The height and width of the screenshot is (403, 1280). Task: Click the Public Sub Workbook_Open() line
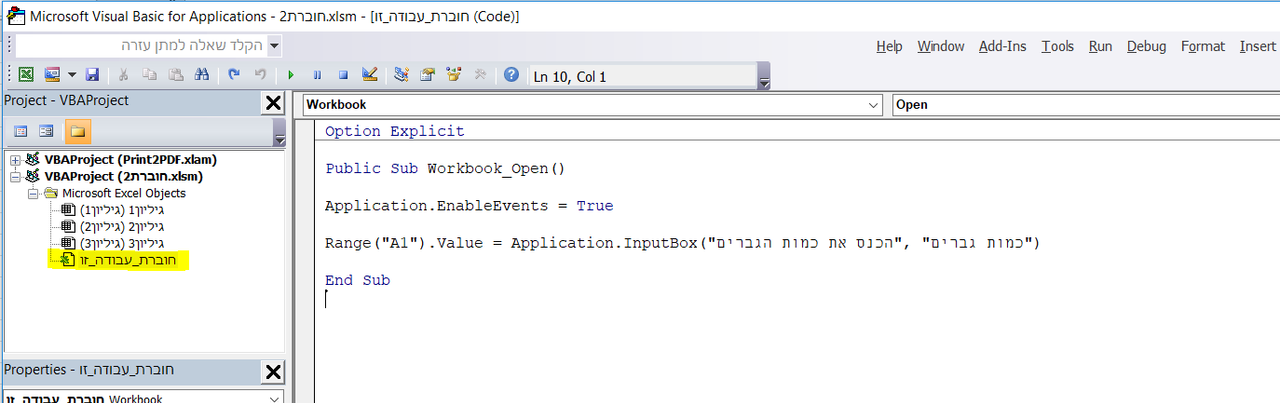point(446,169)
